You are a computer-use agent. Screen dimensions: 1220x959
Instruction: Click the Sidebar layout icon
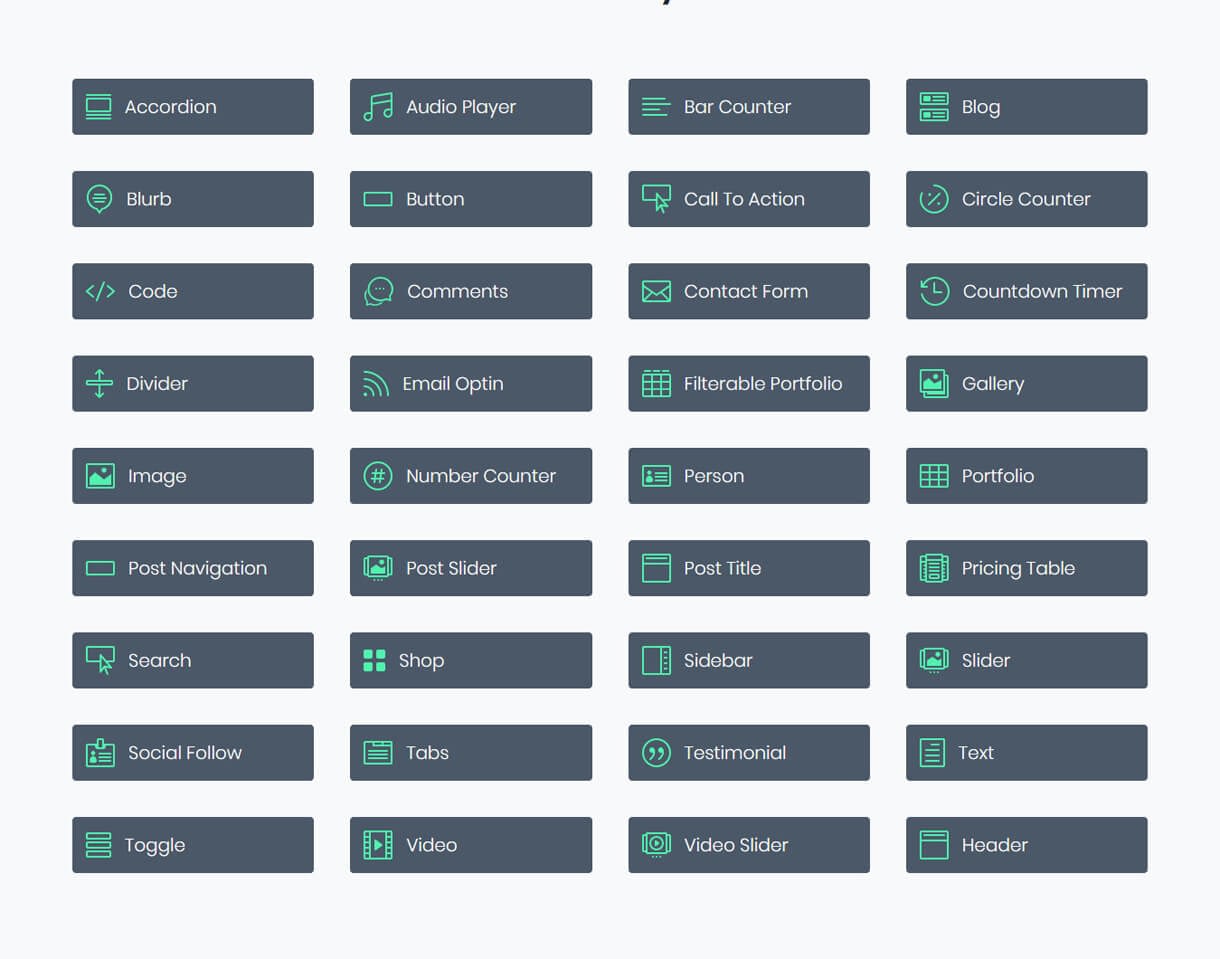pos(656,660)
